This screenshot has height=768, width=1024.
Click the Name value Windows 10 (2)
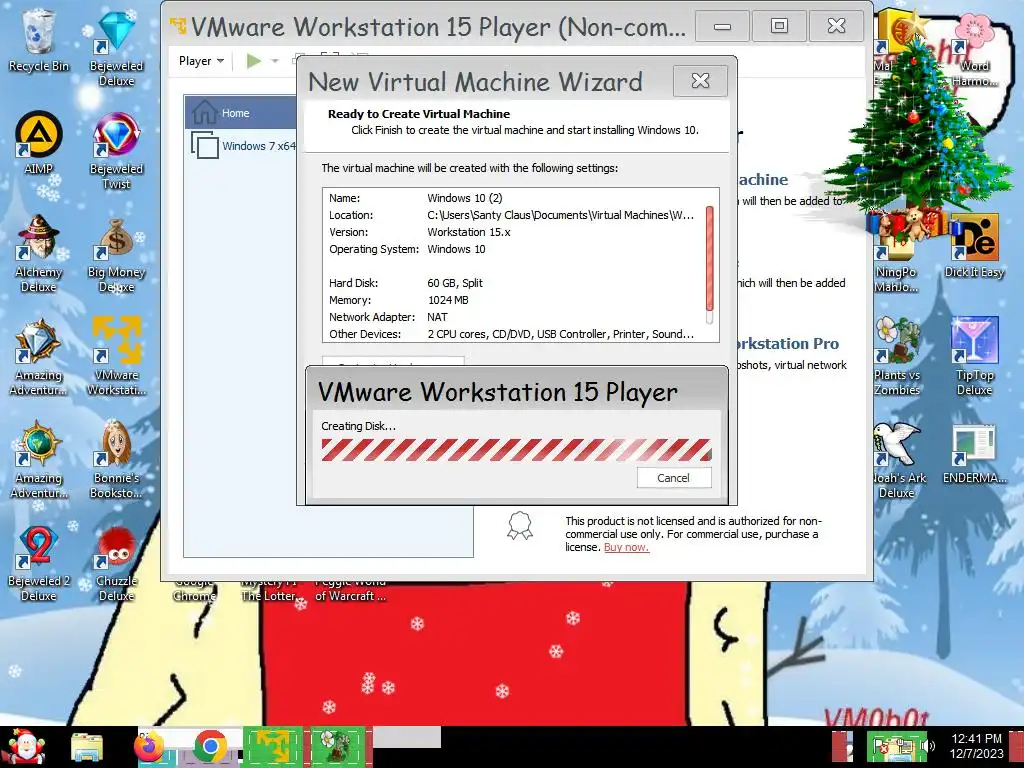click(464, 198)
